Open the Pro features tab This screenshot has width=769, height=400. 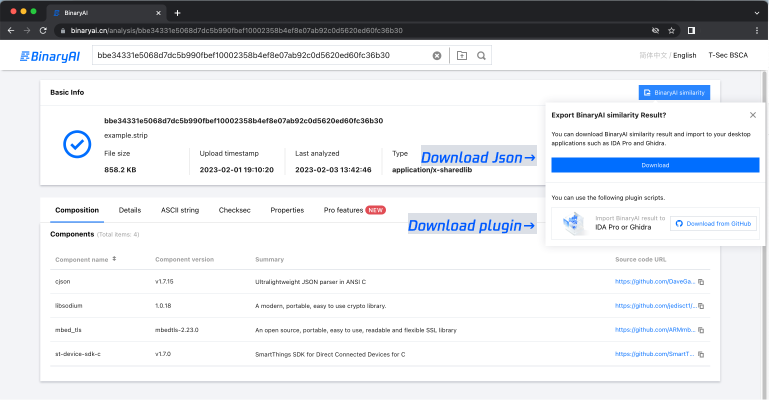point(355,210)
